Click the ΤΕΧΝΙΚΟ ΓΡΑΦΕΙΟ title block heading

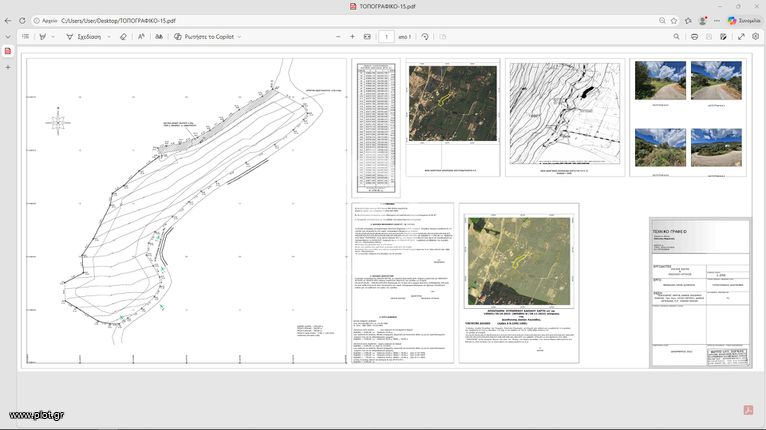click(x=669, y=232)
